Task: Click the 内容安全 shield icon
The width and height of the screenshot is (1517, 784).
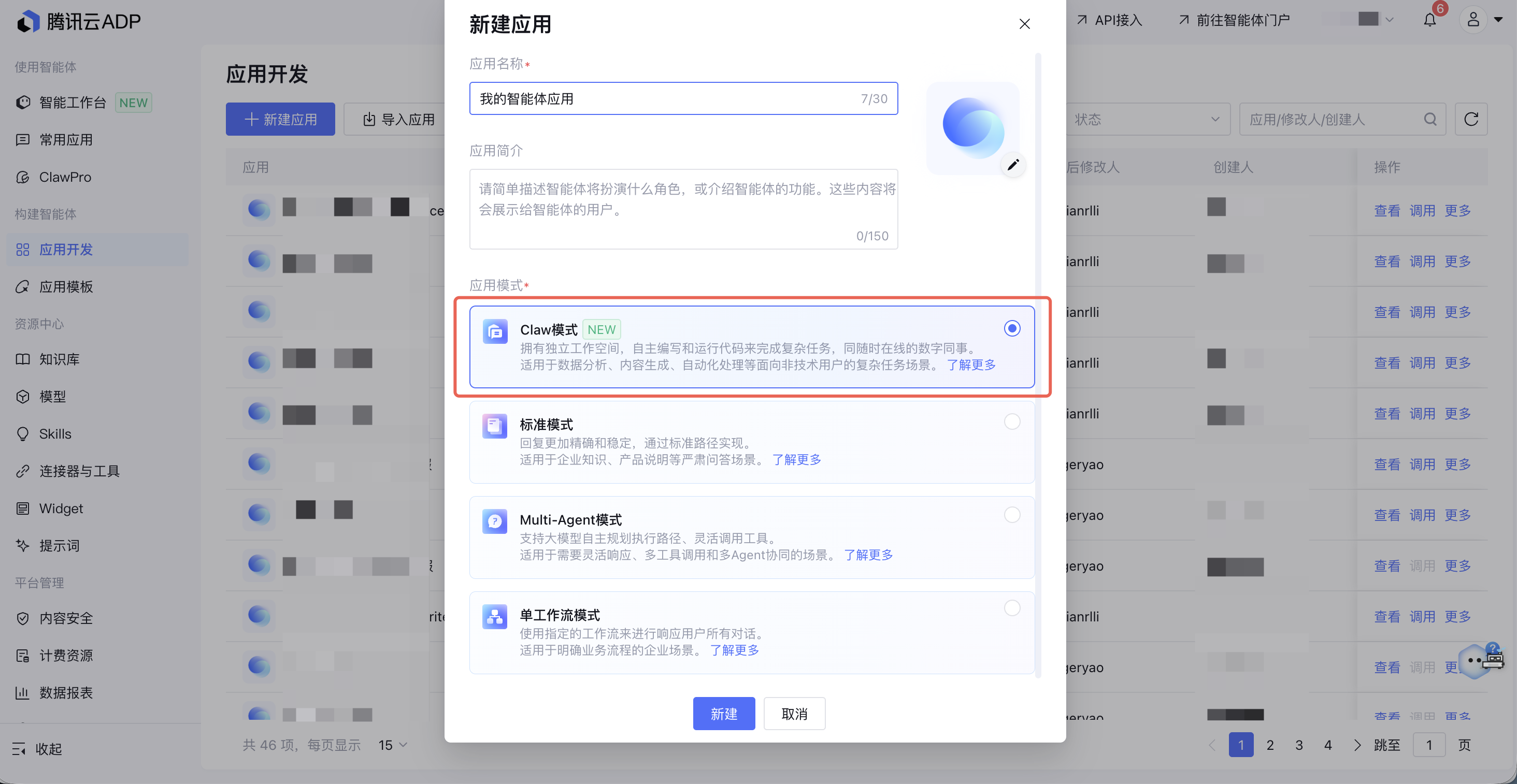Action: point(22,618)
